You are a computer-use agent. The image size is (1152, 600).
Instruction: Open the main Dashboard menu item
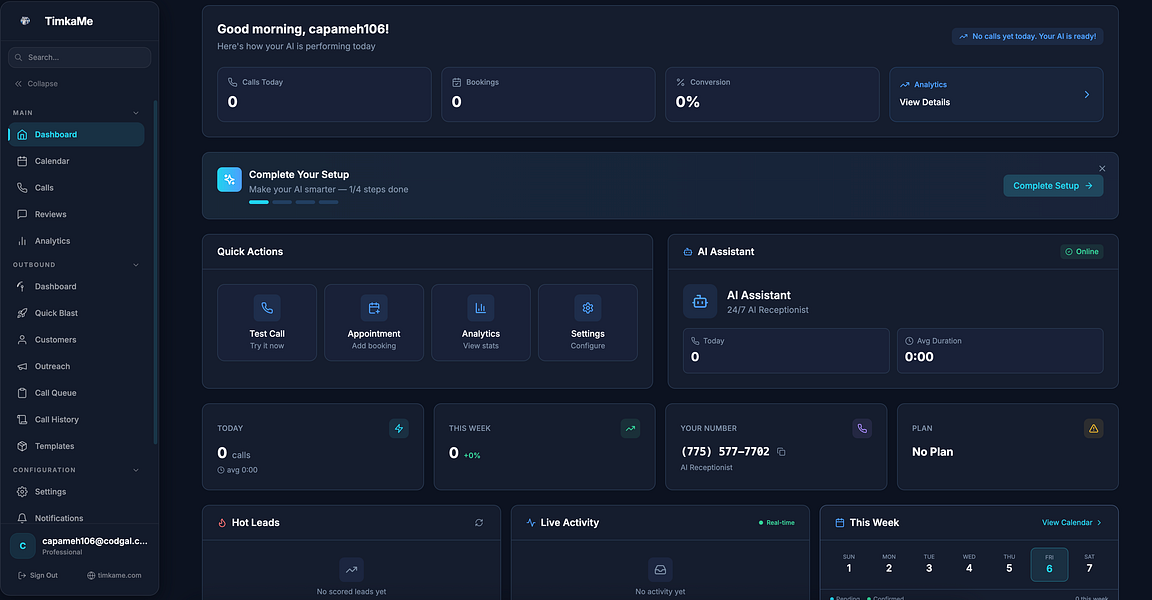[76, 134]
